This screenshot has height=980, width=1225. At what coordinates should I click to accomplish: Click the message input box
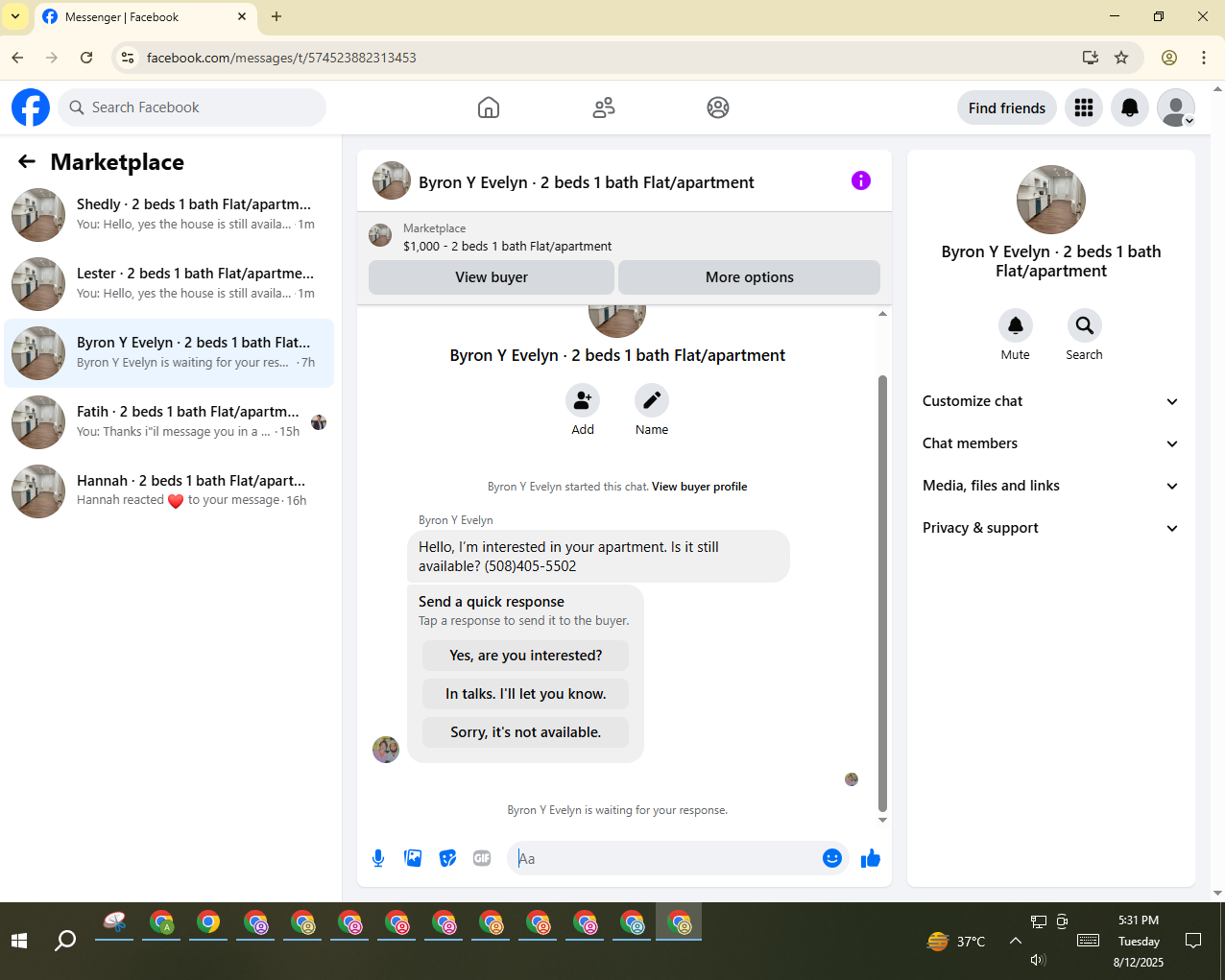coord(662,858)
